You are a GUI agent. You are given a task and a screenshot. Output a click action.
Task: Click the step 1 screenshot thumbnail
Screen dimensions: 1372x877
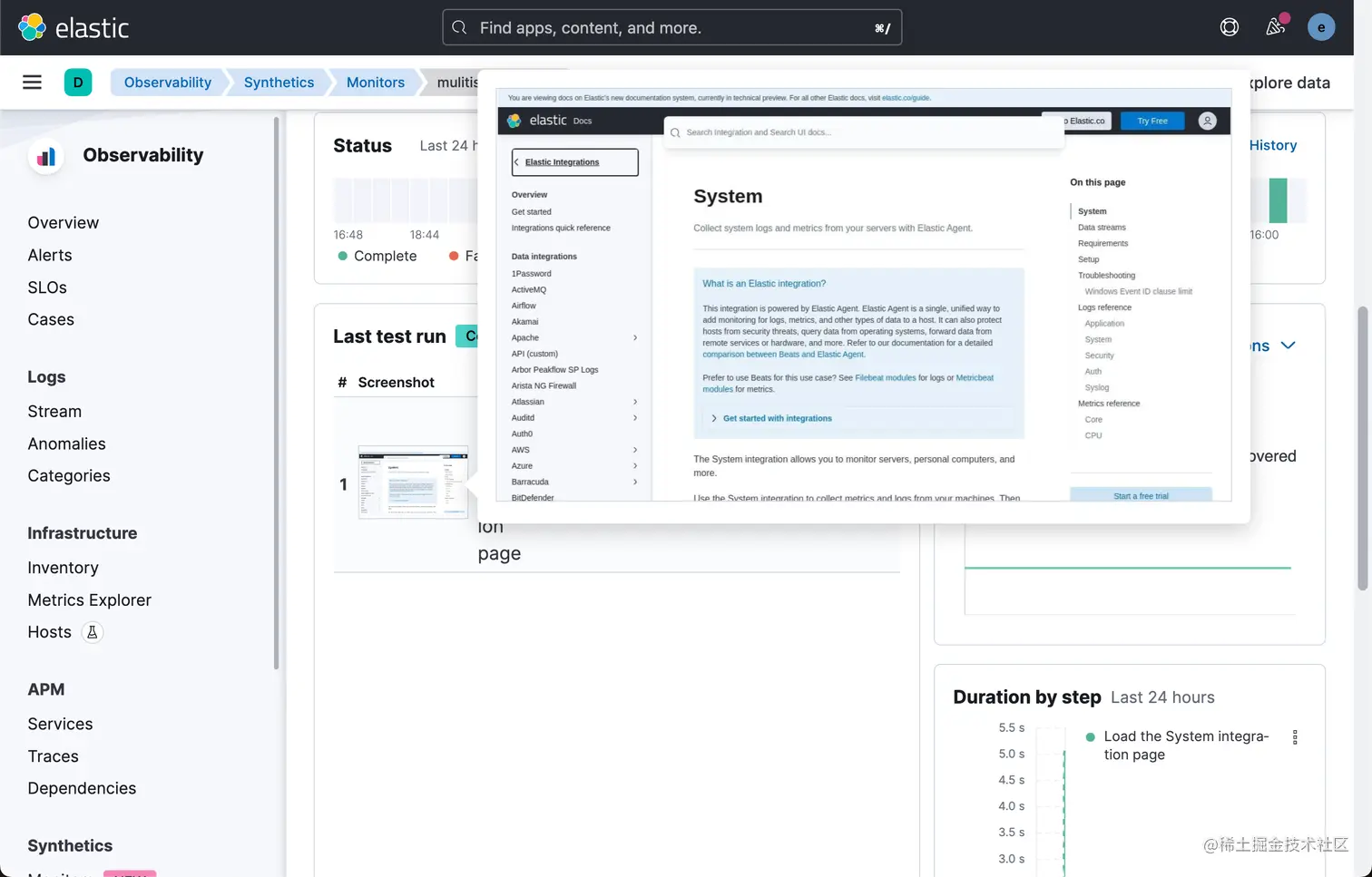pyautogui.click(x=413, y=482)
